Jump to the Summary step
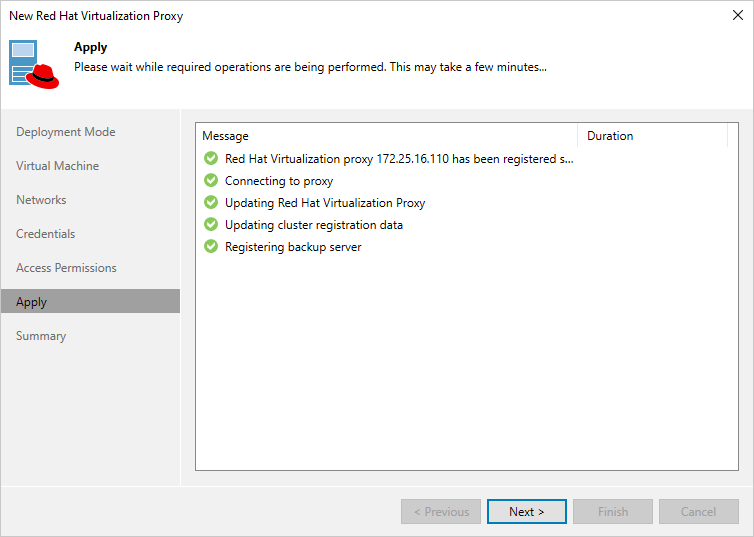Viewport: 754px width, 537px height. (41, 336)
